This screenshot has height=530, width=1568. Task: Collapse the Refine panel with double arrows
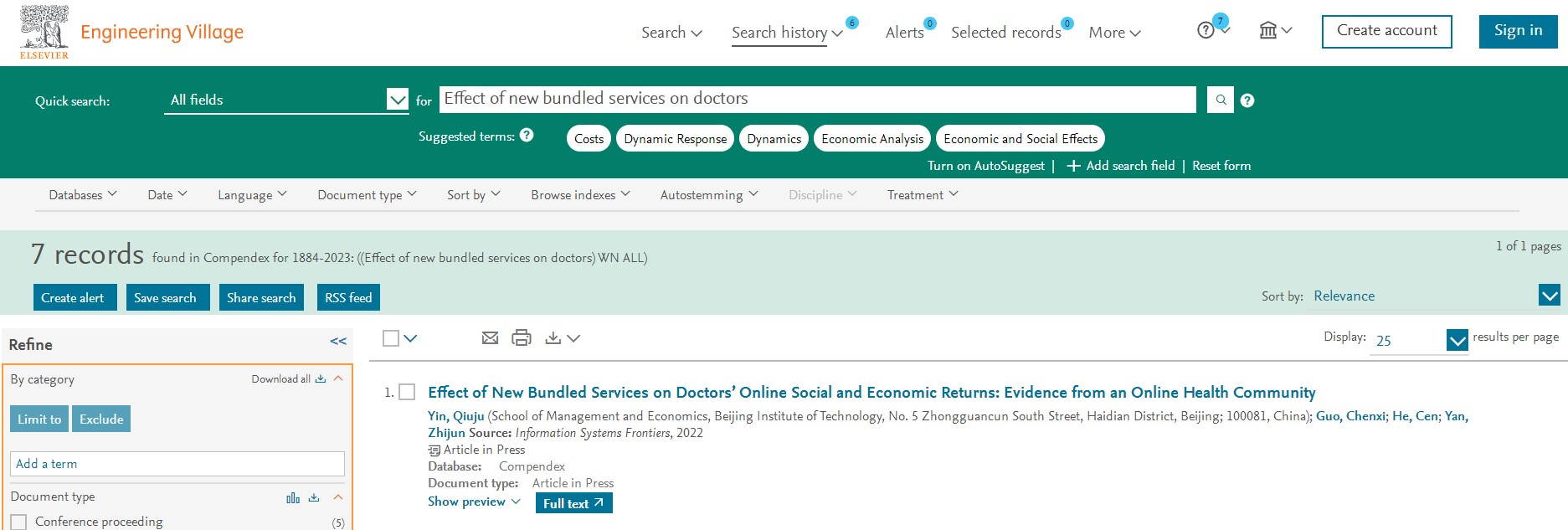338,342
